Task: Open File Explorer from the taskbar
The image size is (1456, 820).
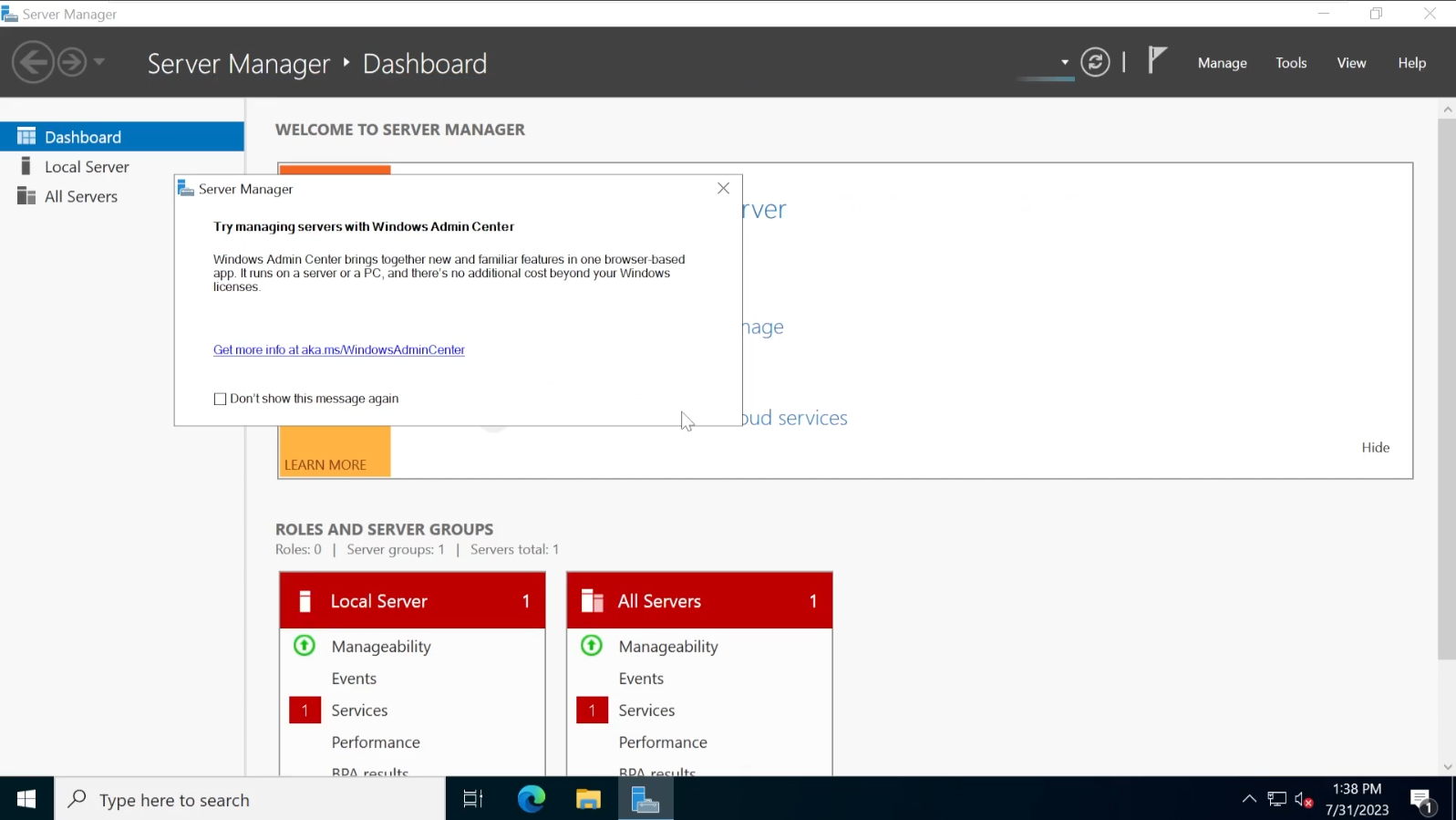Action: tap(588, 799)
